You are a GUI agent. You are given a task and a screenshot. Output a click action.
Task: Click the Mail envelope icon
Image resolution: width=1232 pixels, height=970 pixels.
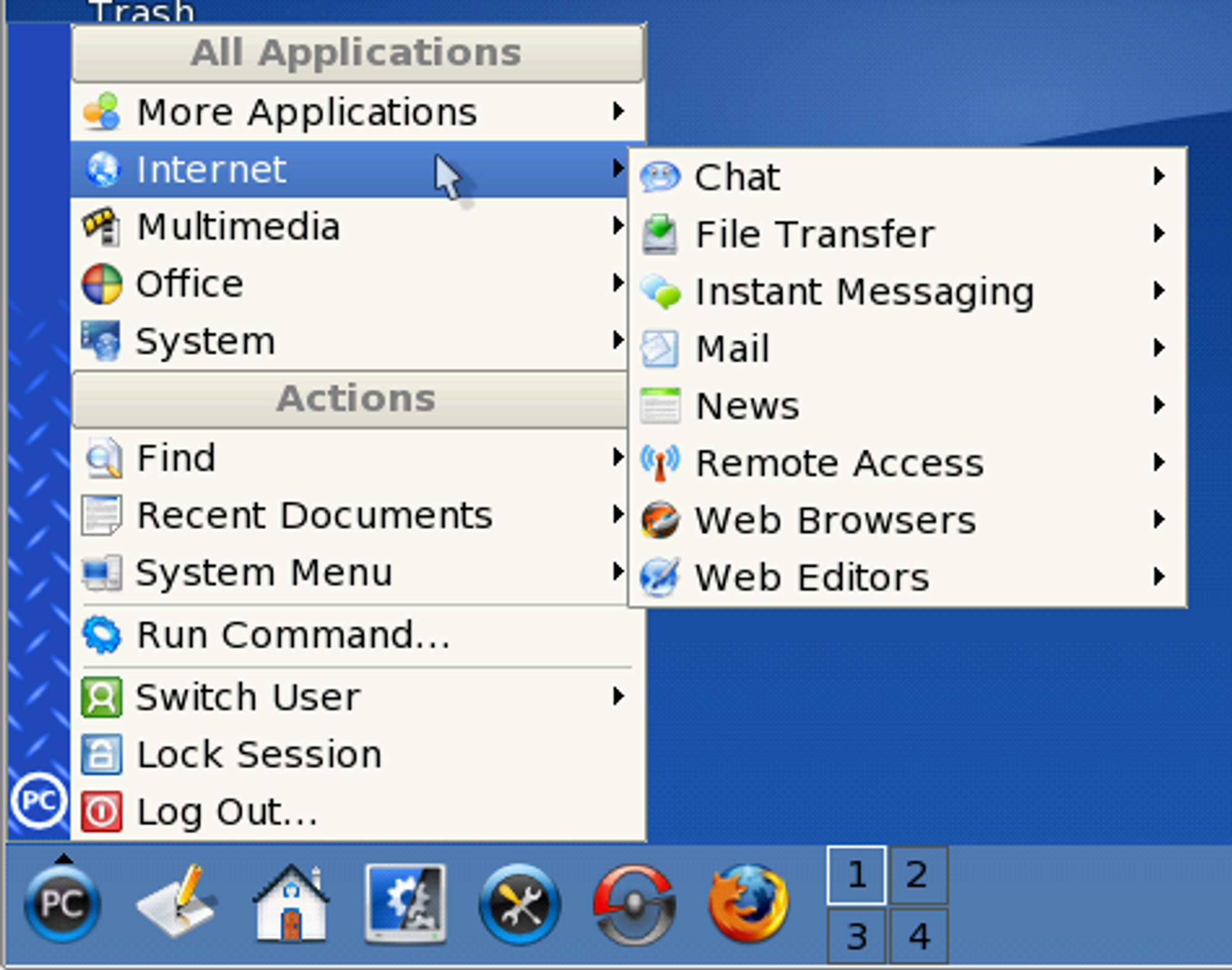click(x=660, y=349)
